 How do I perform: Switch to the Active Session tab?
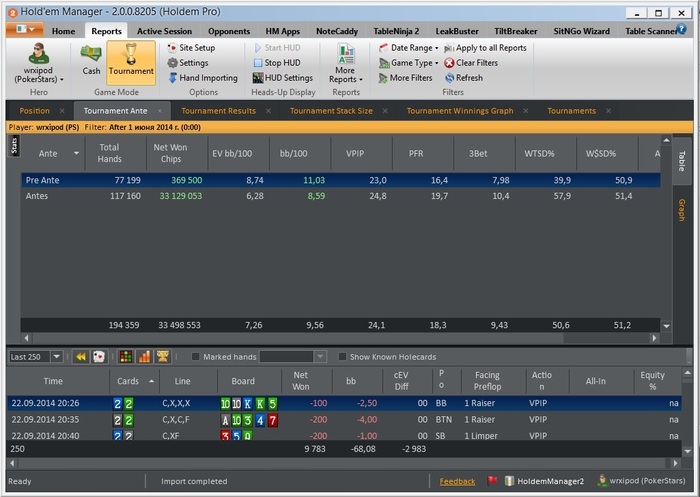164,31
